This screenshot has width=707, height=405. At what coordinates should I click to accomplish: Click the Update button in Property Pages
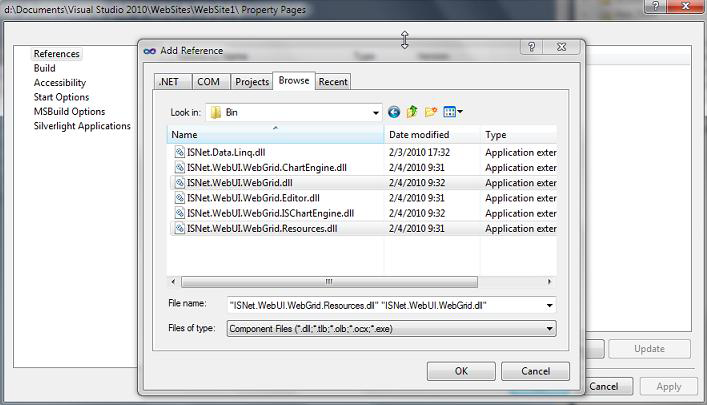(649, 349)
